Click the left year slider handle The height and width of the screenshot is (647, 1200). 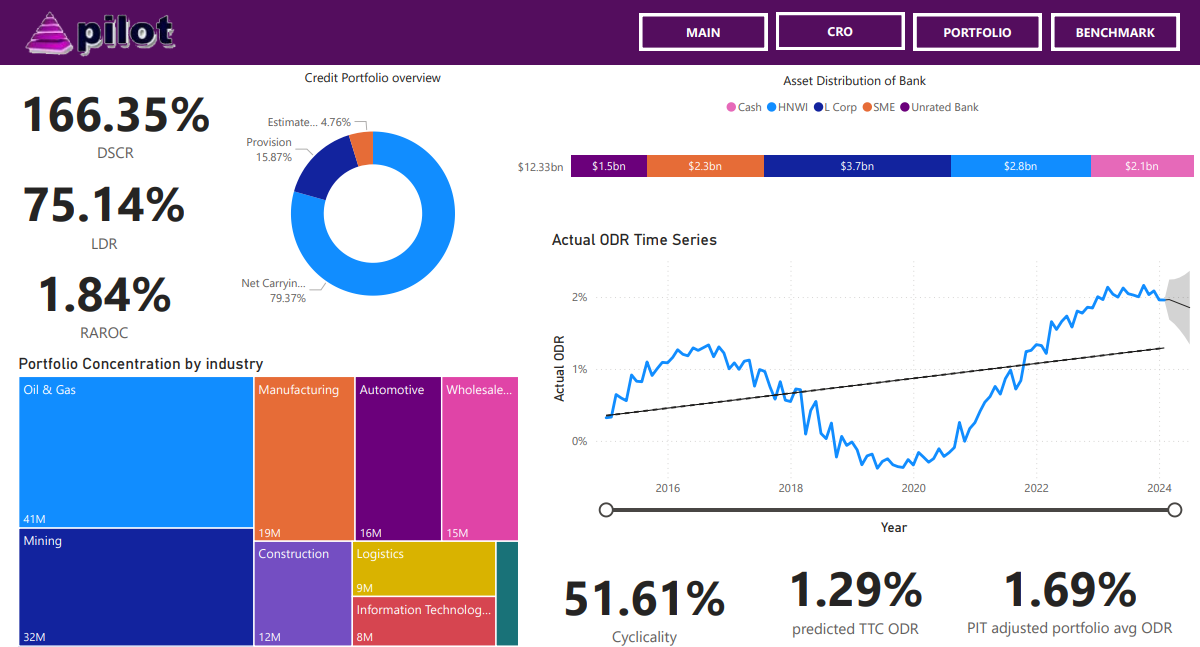(x=606, y=510)
